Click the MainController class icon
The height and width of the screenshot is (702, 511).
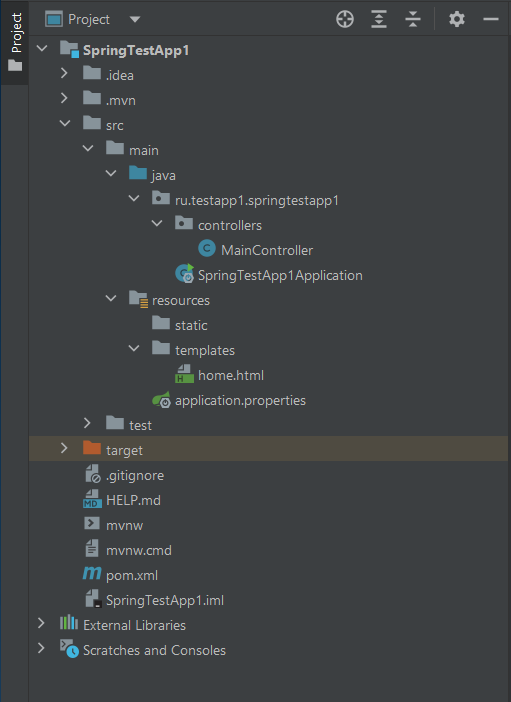(206, 248)
